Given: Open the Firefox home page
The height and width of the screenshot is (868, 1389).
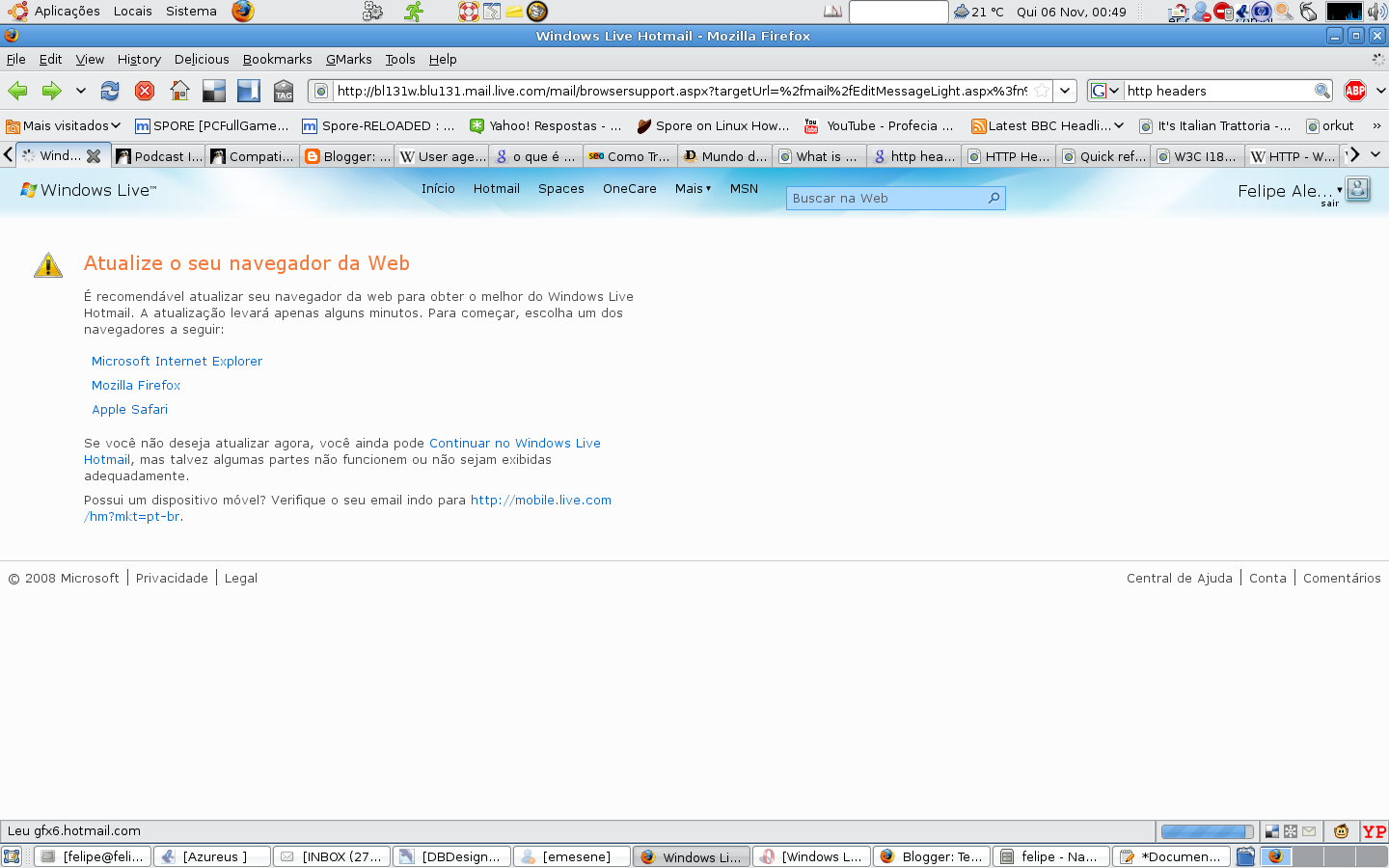Looking at the screenshot, I should (179, 91).
